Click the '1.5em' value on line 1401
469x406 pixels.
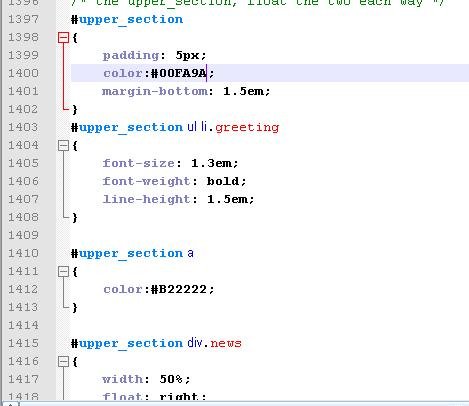[243, 91]
